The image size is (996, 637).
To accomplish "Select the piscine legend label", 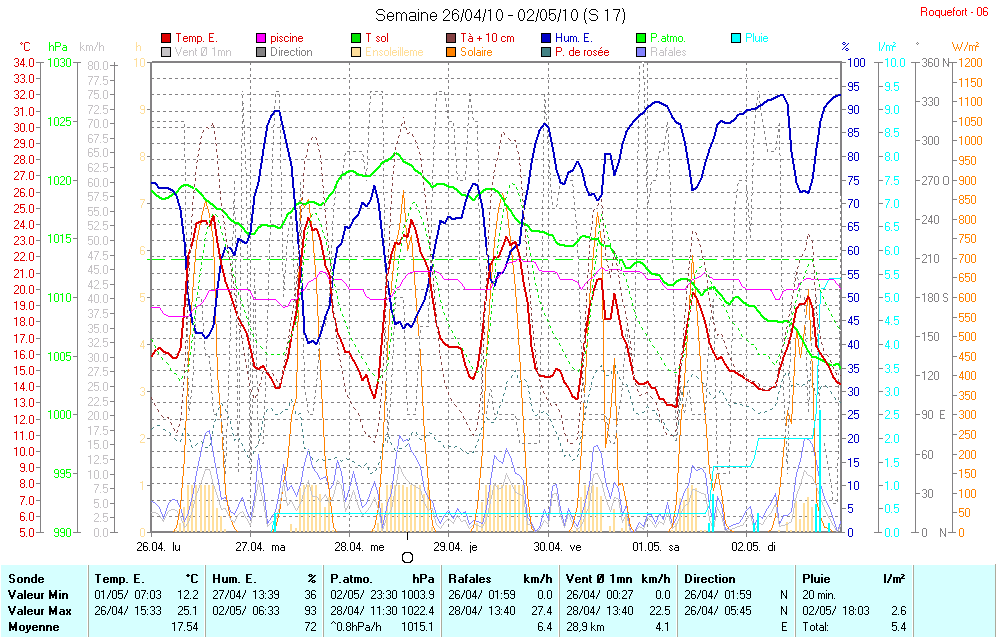I will pyautogui.click(x=287, y=38).
